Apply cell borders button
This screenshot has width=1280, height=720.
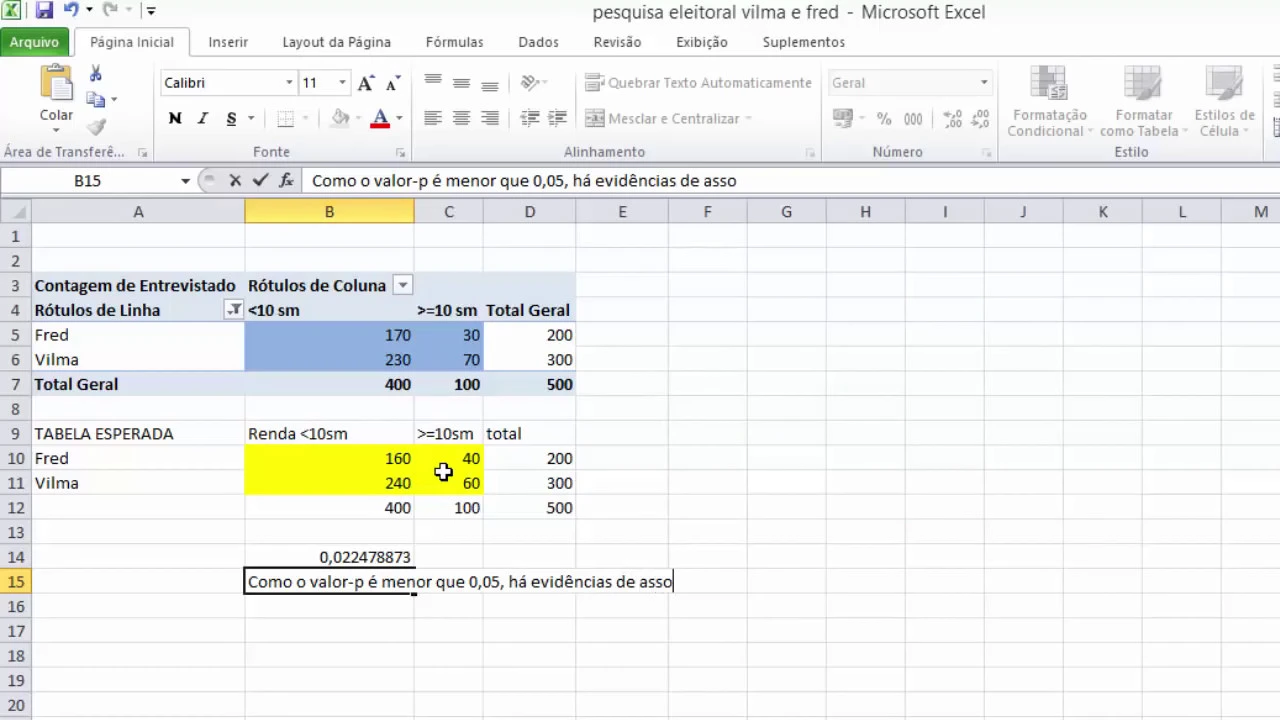(285, 118)
